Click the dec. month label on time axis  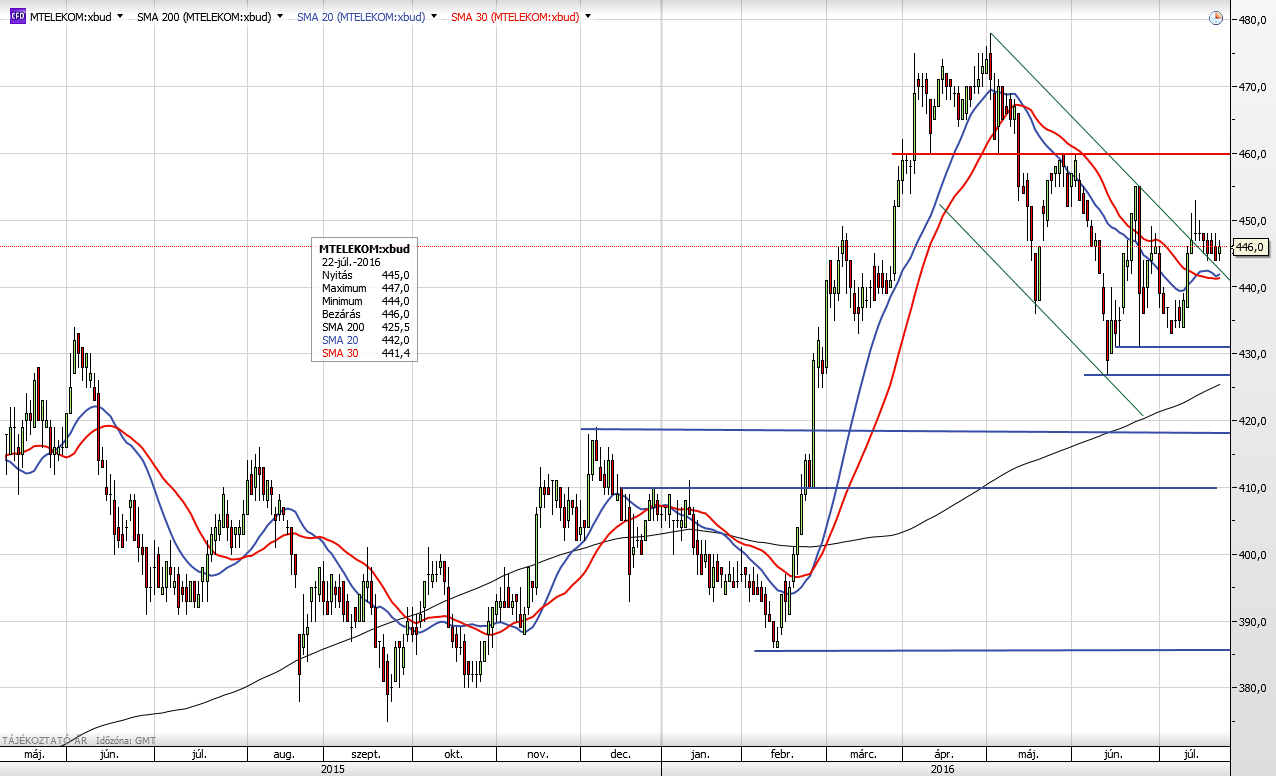pyautogui.click(x=619, y=755)
